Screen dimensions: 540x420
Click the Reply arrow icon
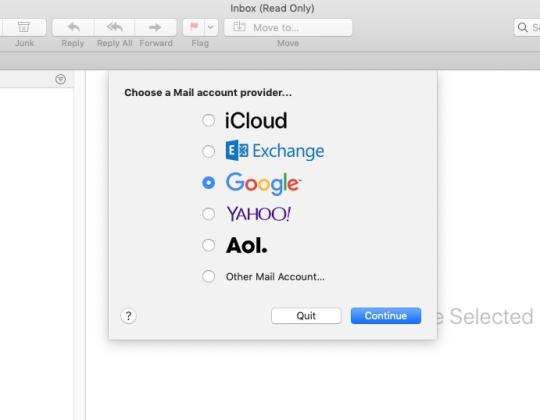(x=73, y=27)
